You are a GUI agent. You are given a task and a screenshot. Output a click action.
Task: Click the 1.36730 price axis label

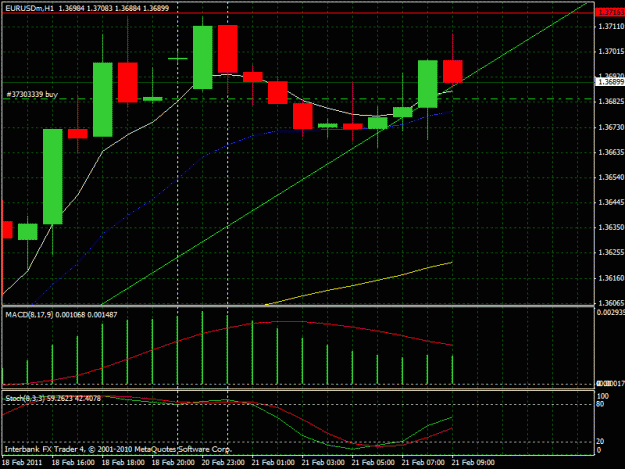coord(611,127)
